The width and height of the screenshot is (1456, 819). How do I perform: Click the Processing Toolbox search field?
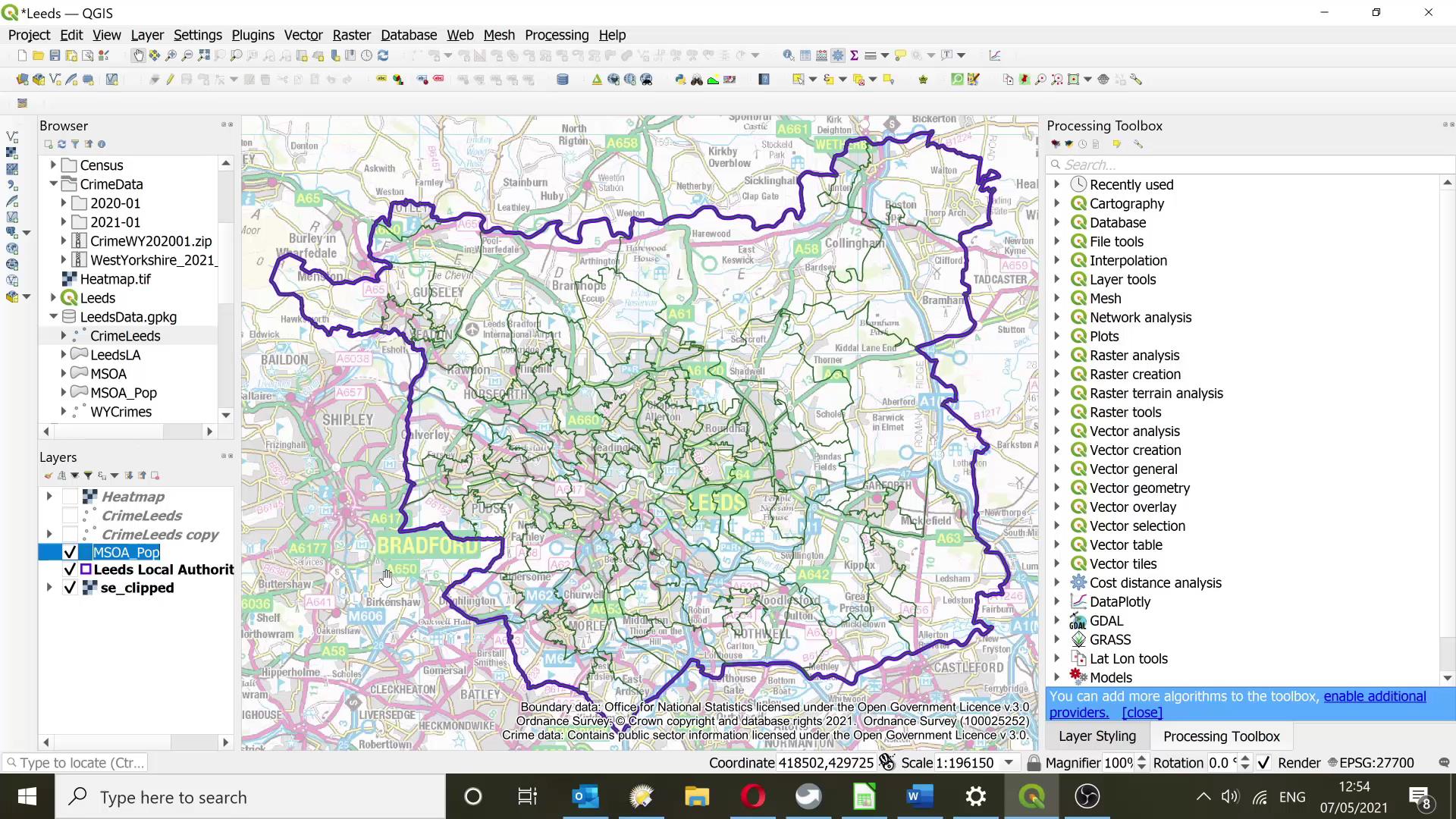coord(1244,165)
